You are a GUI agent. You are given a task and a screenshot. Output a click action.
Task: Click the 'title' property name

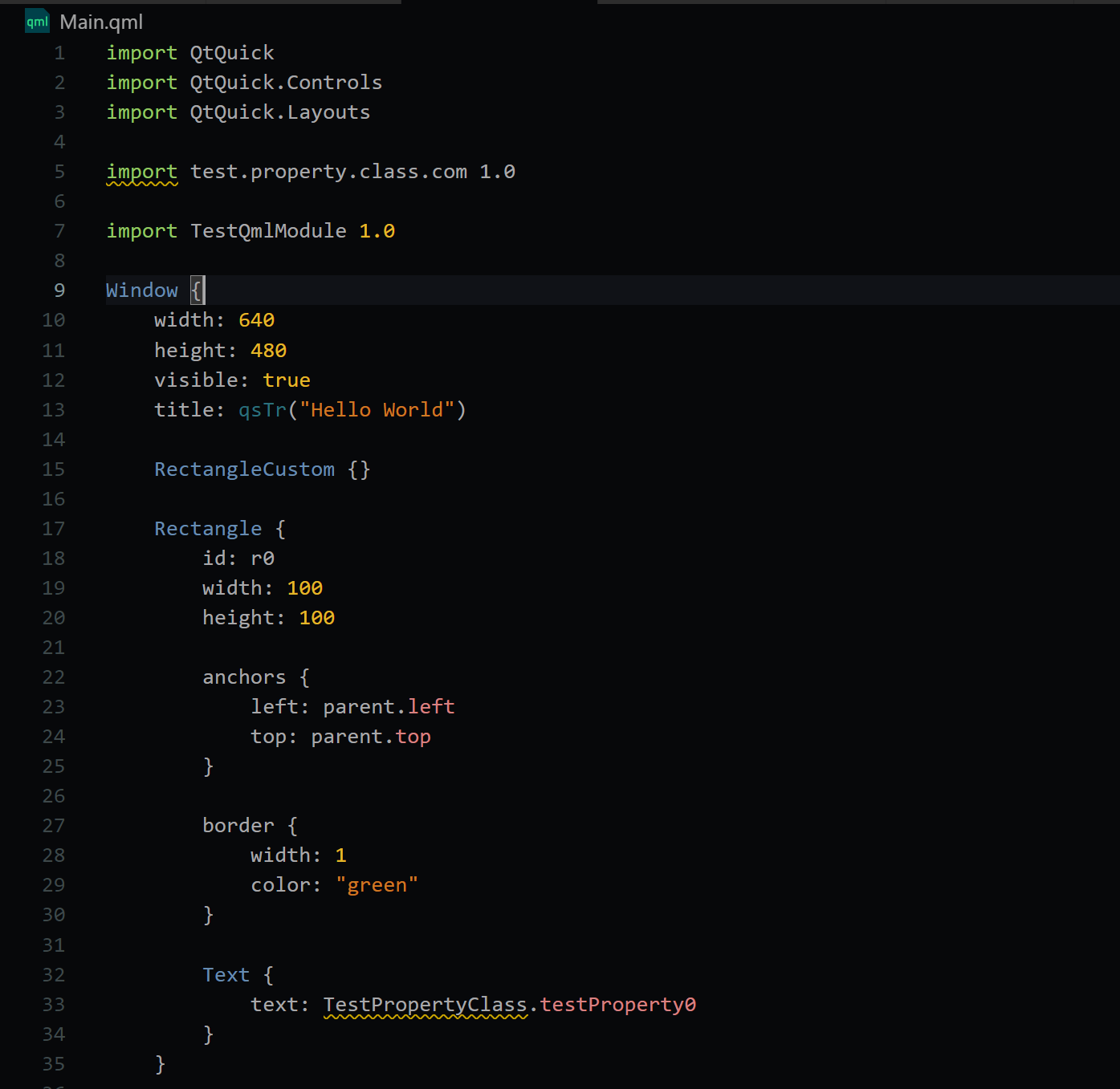[184, 410]
